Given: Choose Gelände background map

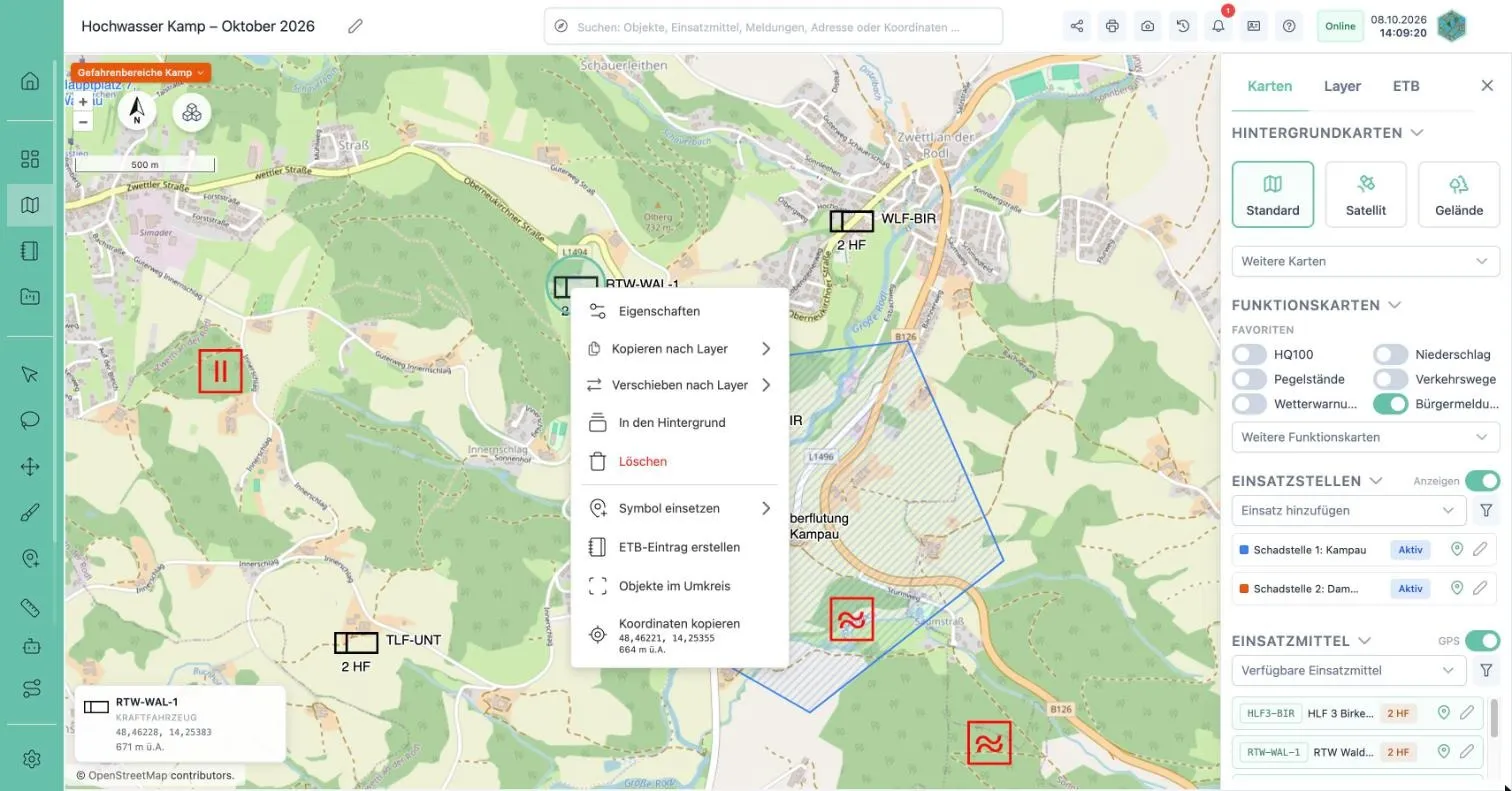Looking at the screenshot, I should (x=1458, y=194).
